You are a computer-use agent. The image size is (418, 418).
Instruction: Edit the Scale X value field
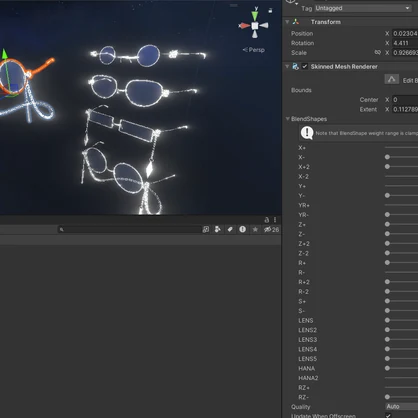[405, 53]
